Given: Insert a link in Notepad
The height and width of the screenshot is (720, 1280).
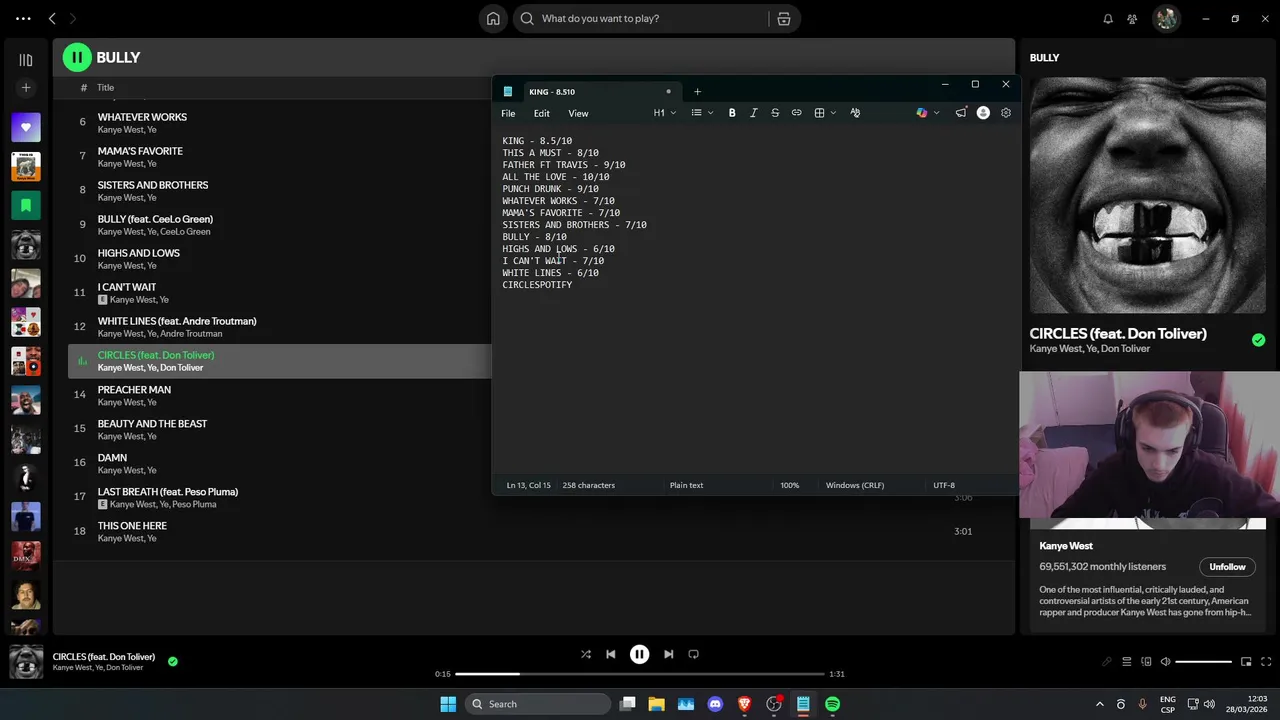Looking at the screenshot, I should coord(796,113).
